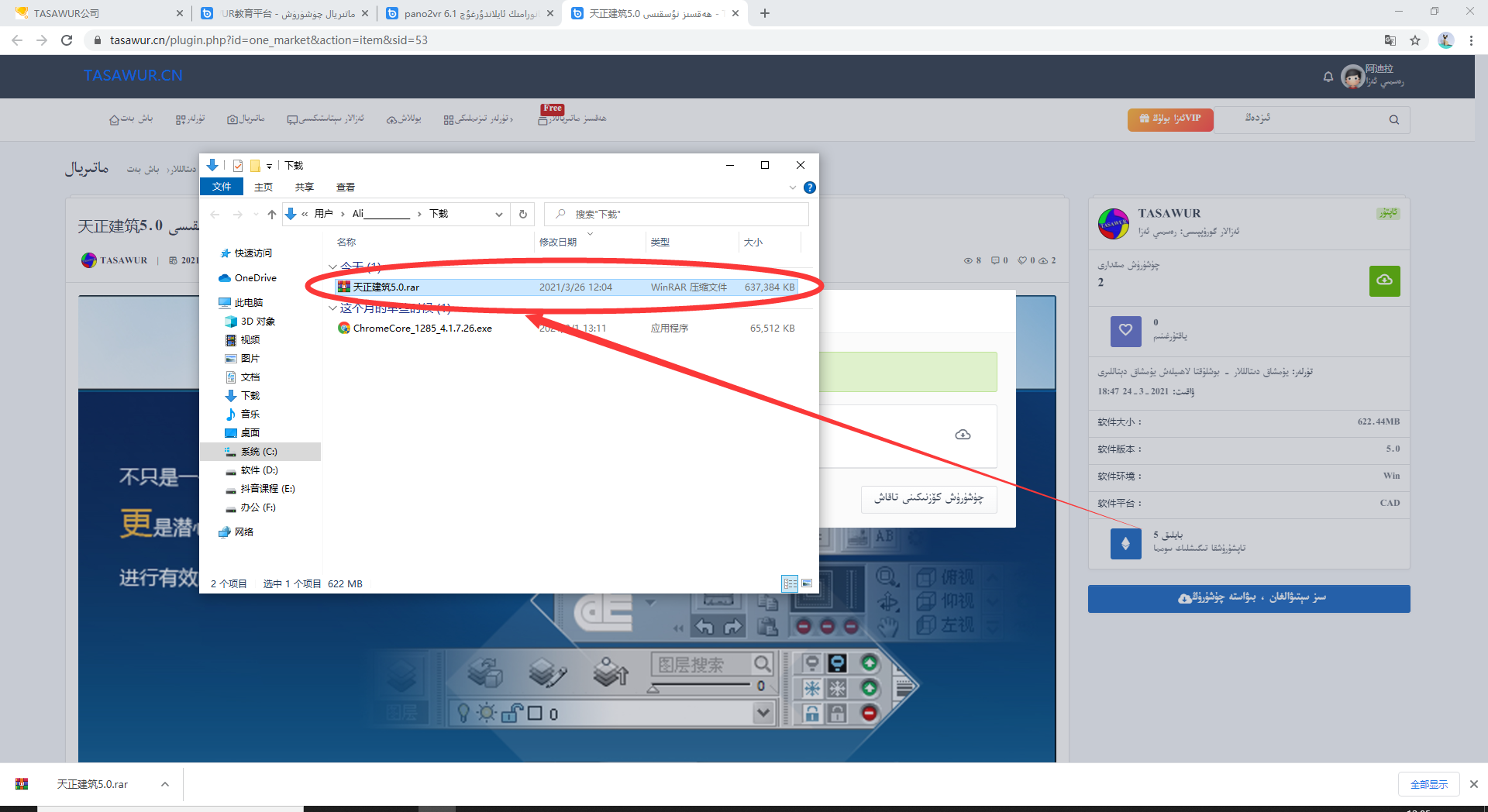Image resolution: width=1488 pixels, height=812 pixels.
Task: Click the blue download button
Action: [1249, 598]
